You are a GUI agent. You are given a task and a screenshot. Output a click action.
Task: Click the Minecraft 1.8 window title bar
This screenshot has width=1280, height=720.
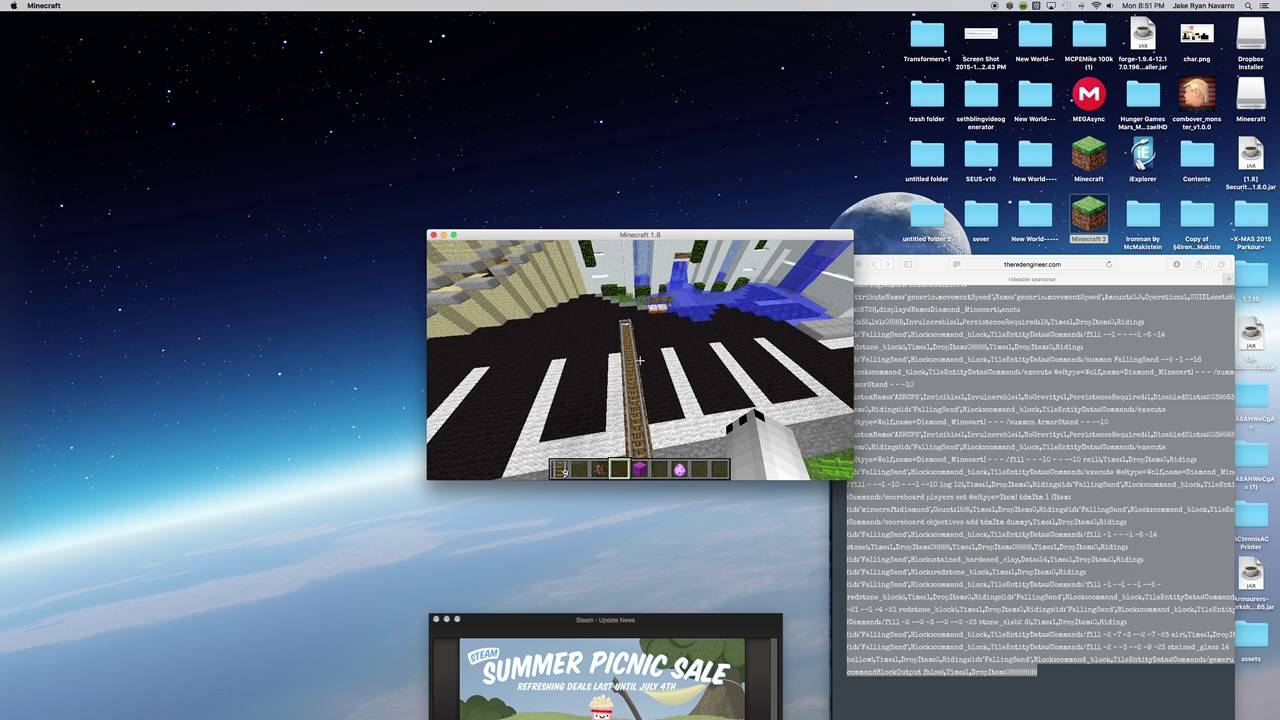640,235
